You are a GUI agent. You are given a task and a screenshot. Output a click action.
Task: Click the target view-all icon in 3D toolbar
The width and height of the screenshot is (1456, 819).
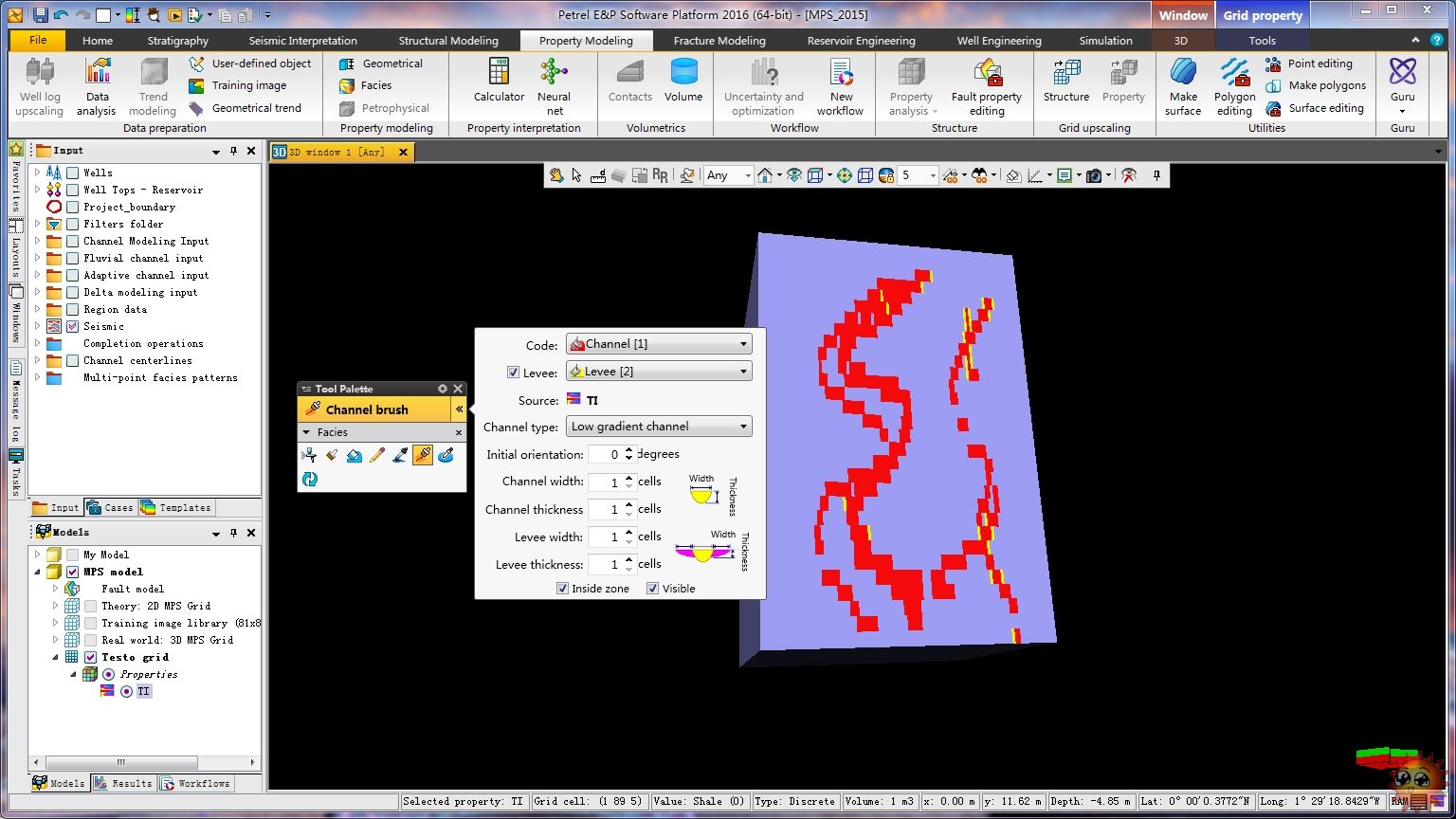tap(844, 175)
